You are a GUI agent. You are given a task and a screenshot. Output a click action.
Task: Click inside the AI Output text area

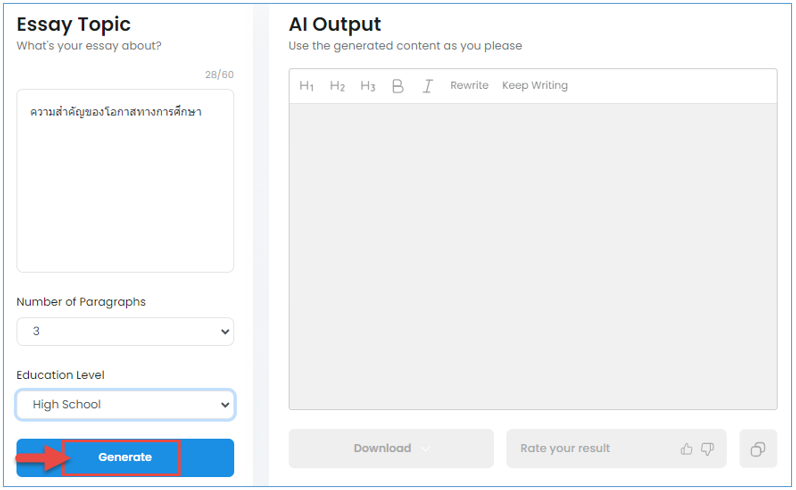point(533,256)
